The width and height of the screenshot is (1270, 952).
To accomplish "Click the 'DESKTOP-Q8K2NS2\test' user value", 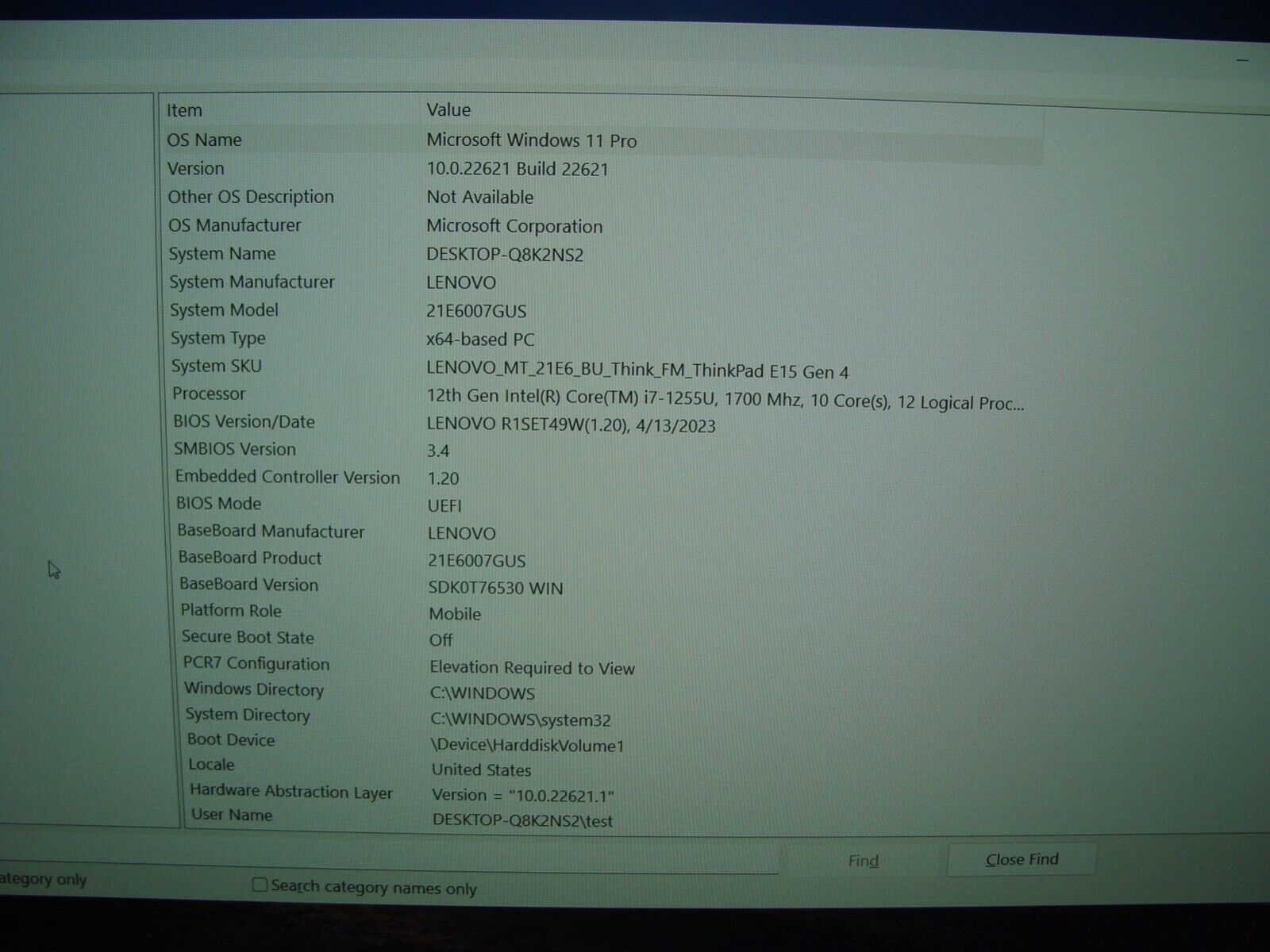I will click(x=523, y=821).
